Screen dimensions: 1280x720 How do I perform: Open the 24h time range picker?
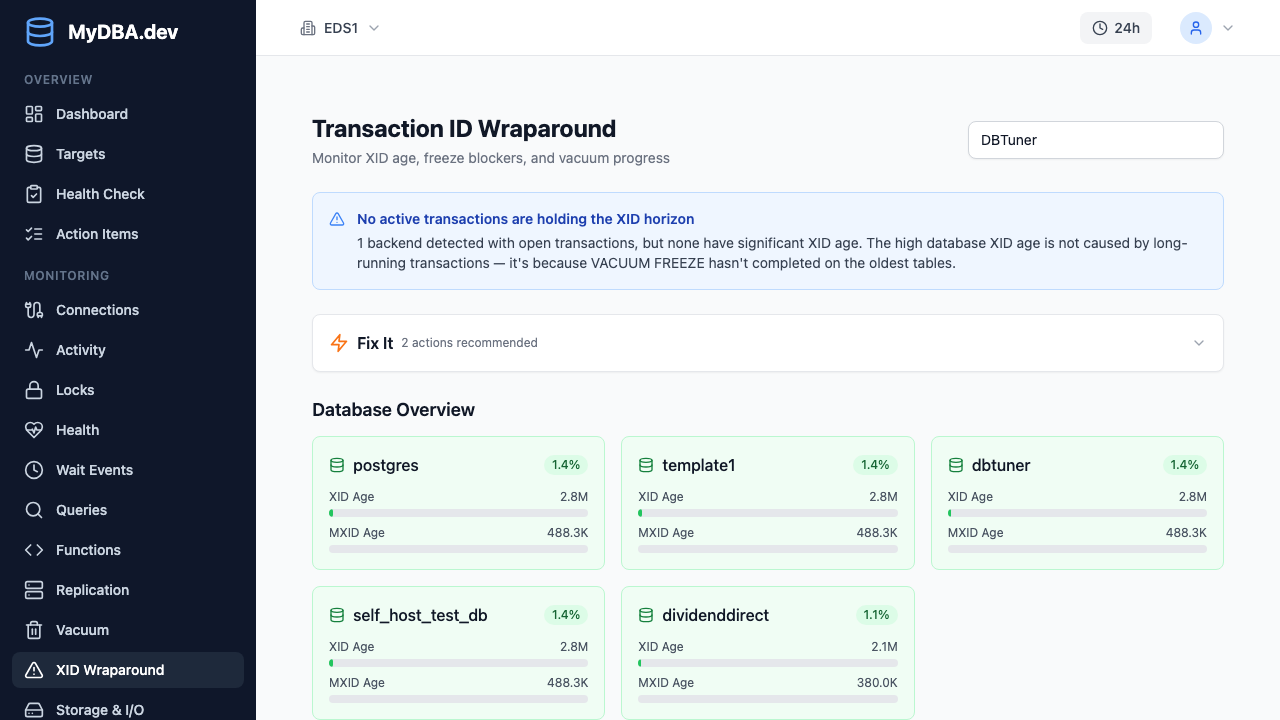coord(1116,28)
